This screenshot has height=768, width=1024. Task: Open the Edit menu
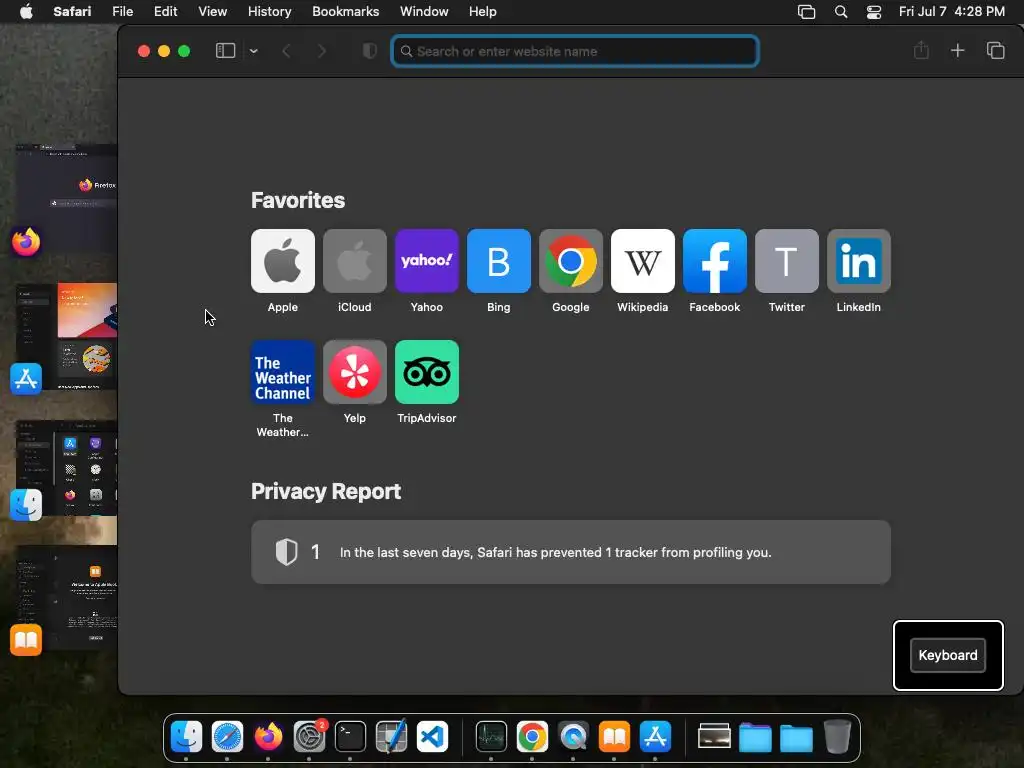click(x=165, y=12)
